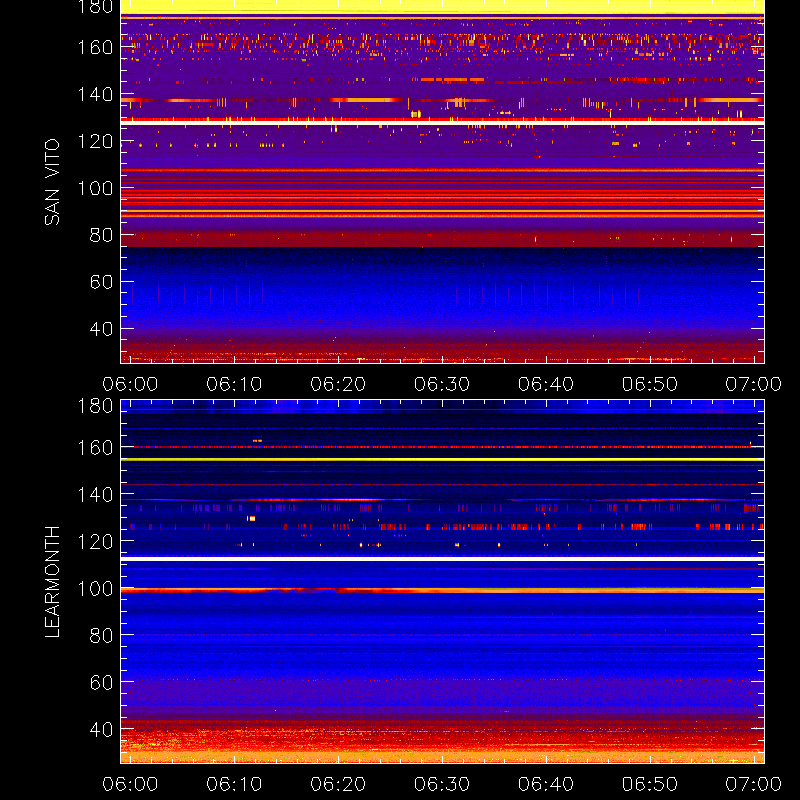Click the 06:20 time label under Learmonth plot
The image size is (800, 800).
[x=338, y=784]
